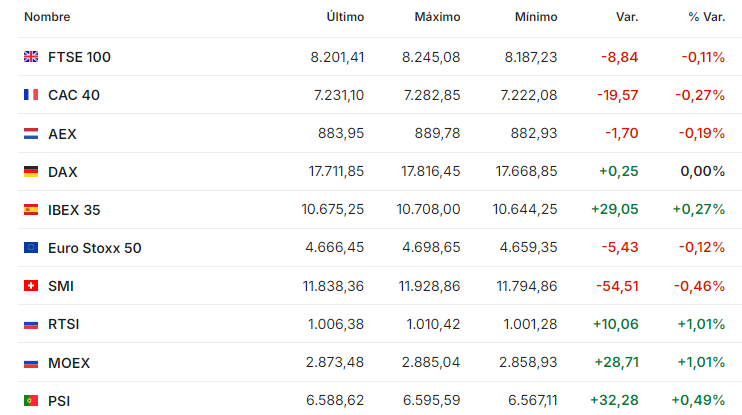This screenshot has width=742, height=415.
Task: Click the UK flag icon beside FTSE 100
Action: click(x=31, y=57)
